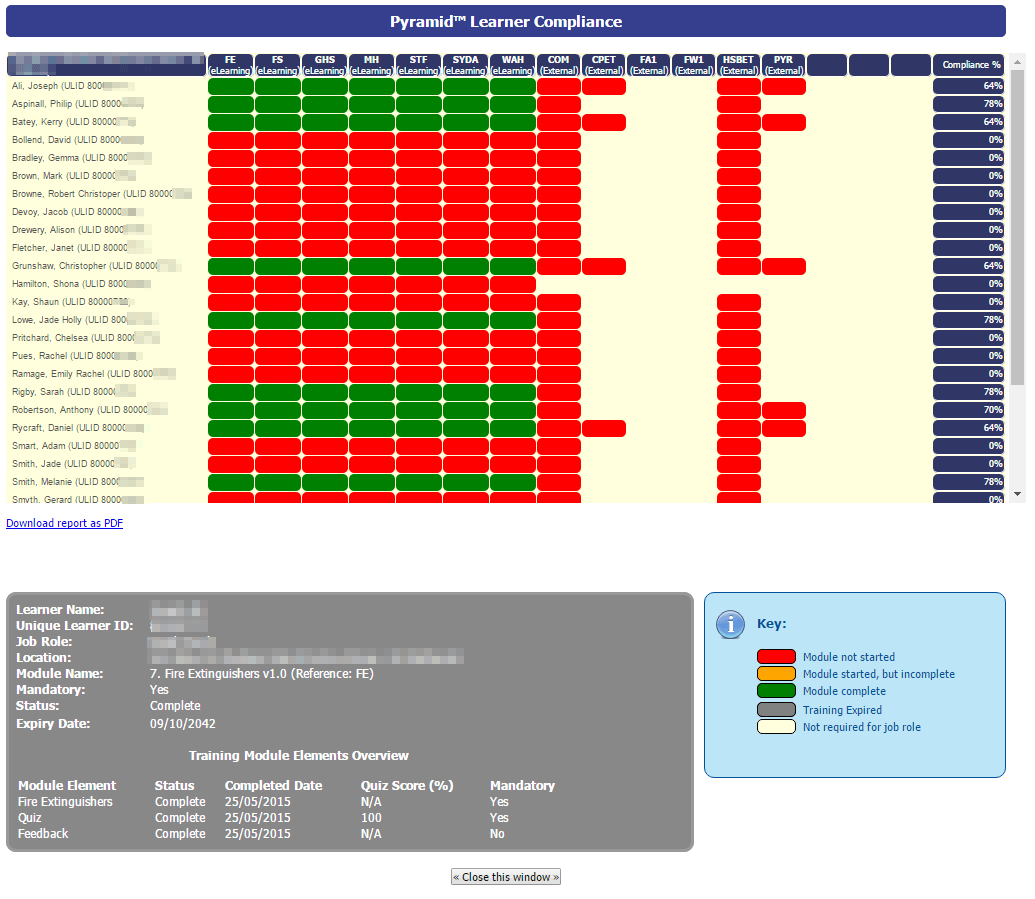Click the expiry date 09/10/2042
The width and height of the screenshot is (1035, 899).
click(183, 723)
